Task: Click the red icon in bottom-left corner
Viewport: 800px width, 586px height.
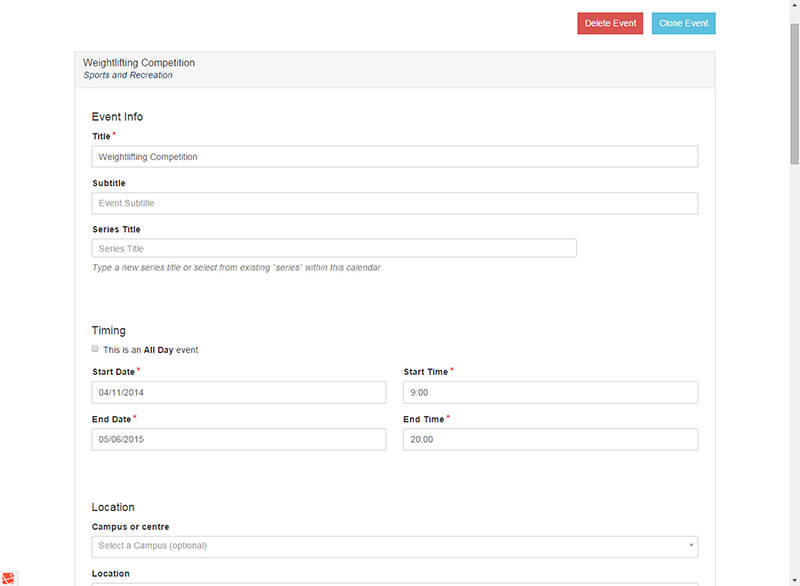Action: (8, 579)
